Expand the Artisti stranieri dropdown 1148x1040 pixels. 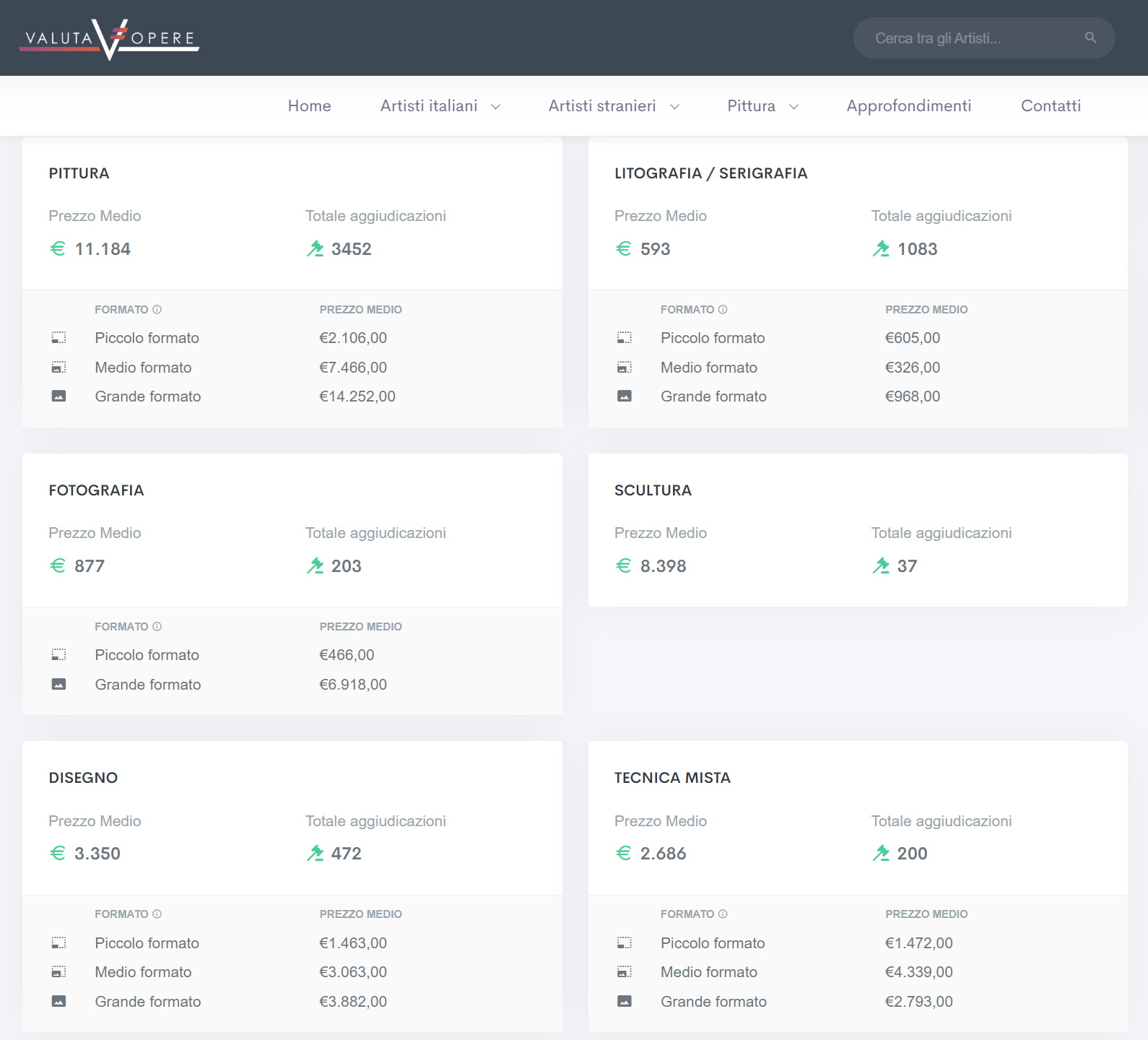(x=613, y=106)
